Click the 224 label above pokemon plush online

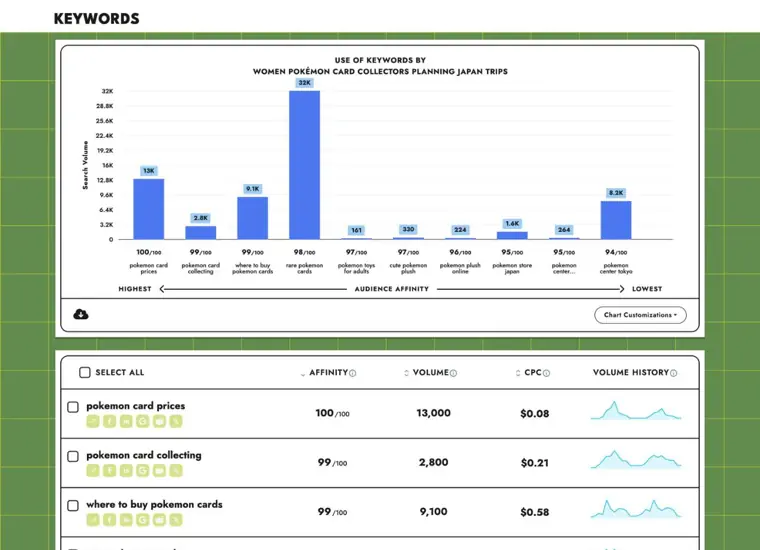[460, 230]
